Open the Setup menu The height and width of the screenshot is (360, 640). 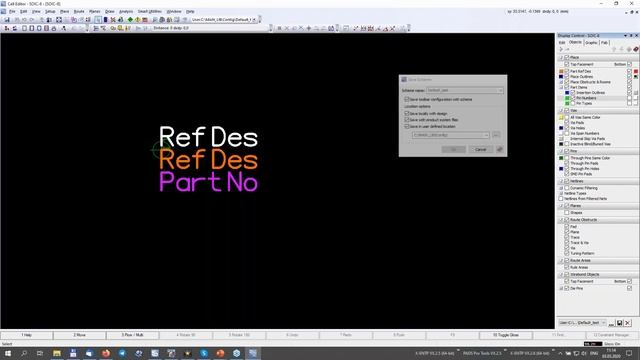(50, 11)
